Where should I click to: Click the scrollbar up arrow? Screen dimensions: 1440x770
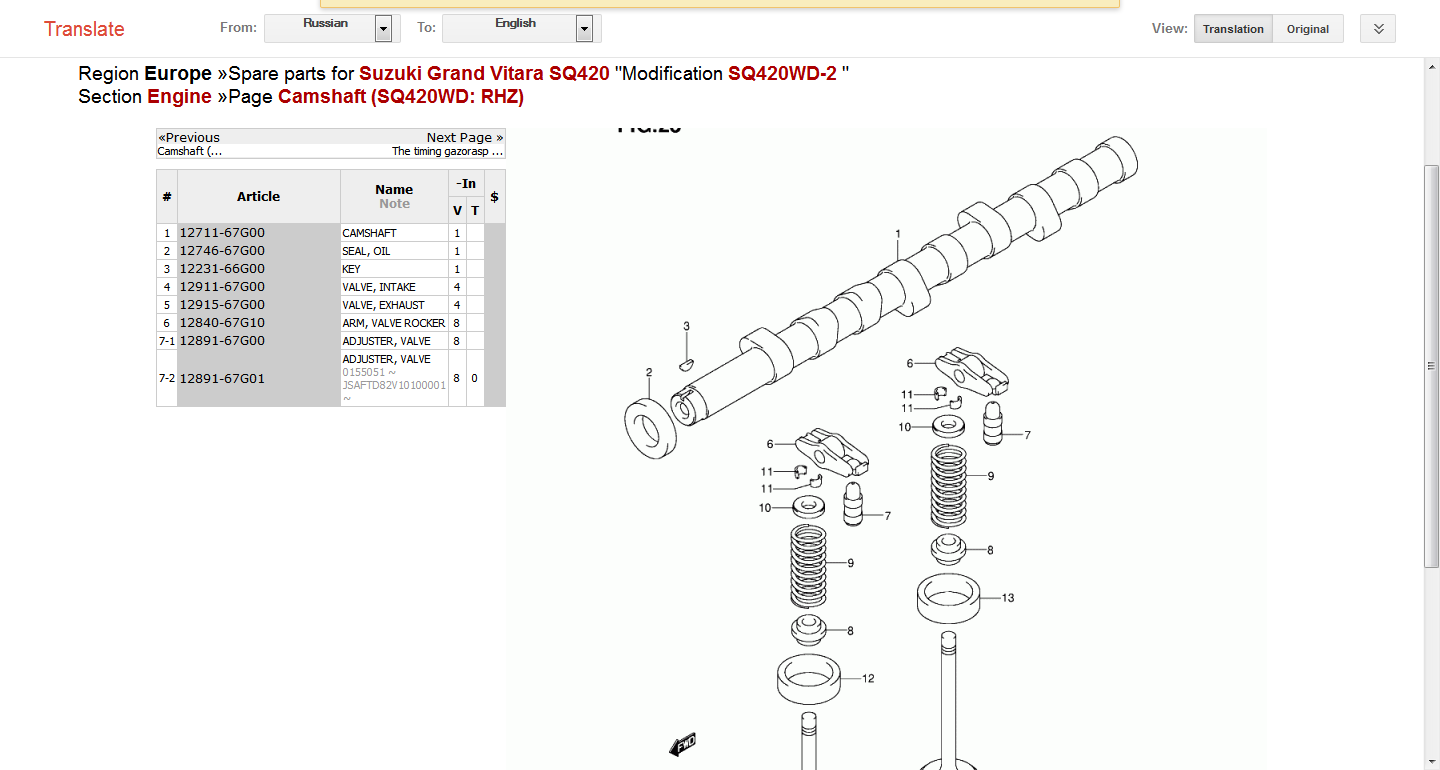pyautogui.click(x=1432, y=66)
